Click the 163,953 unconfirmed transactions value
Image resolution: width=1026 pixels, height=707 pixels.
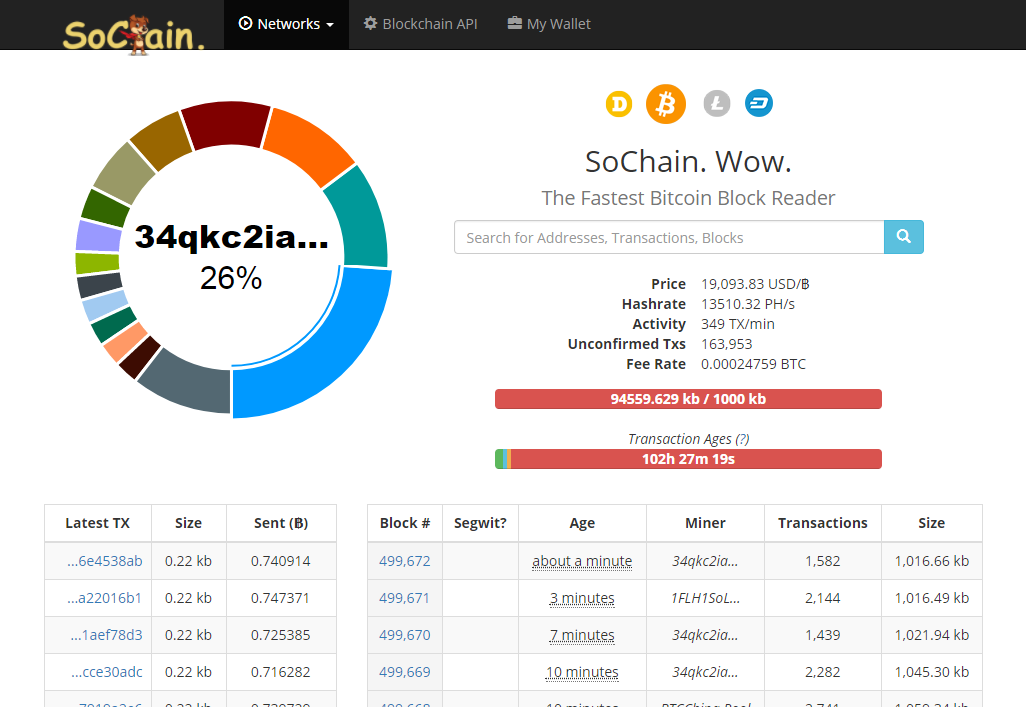pos(727,344)
